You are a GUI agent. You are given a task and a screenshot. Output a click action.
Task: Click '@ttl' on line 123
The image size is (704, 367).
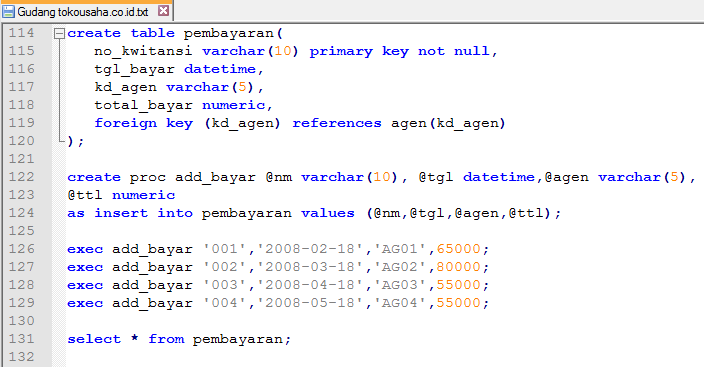coord(85,195)
